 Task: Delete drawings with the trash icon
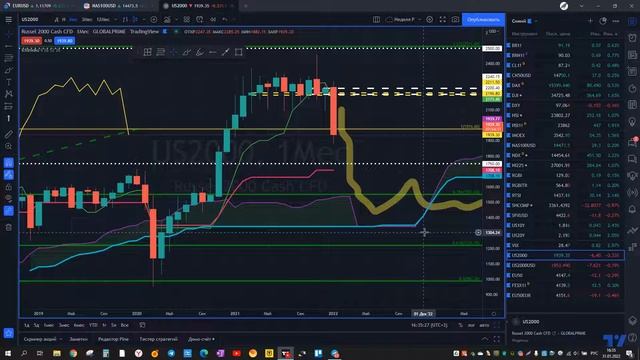pos(9,227)
